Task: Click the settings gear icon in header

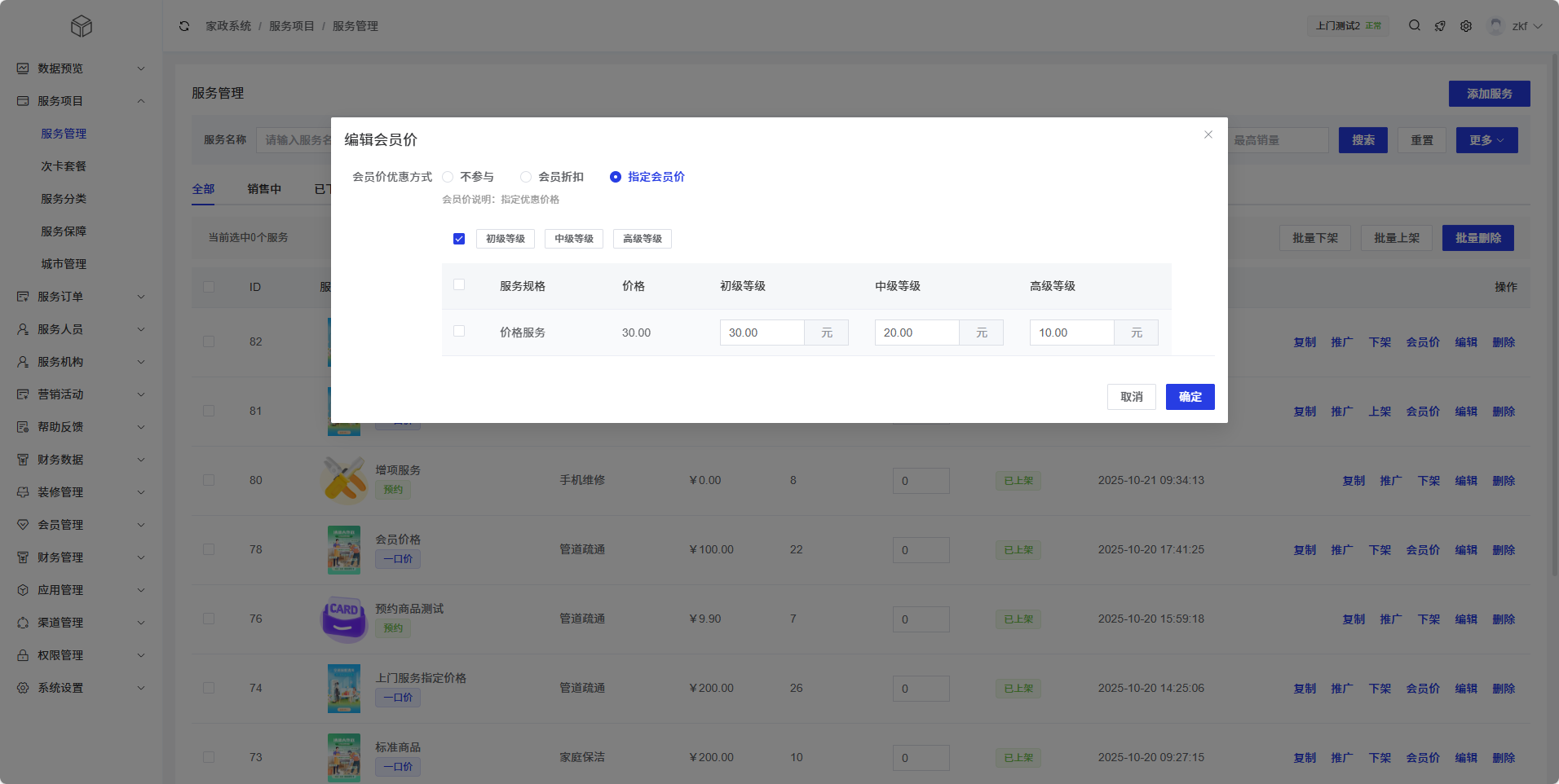Action: [x=1466, y=26]
